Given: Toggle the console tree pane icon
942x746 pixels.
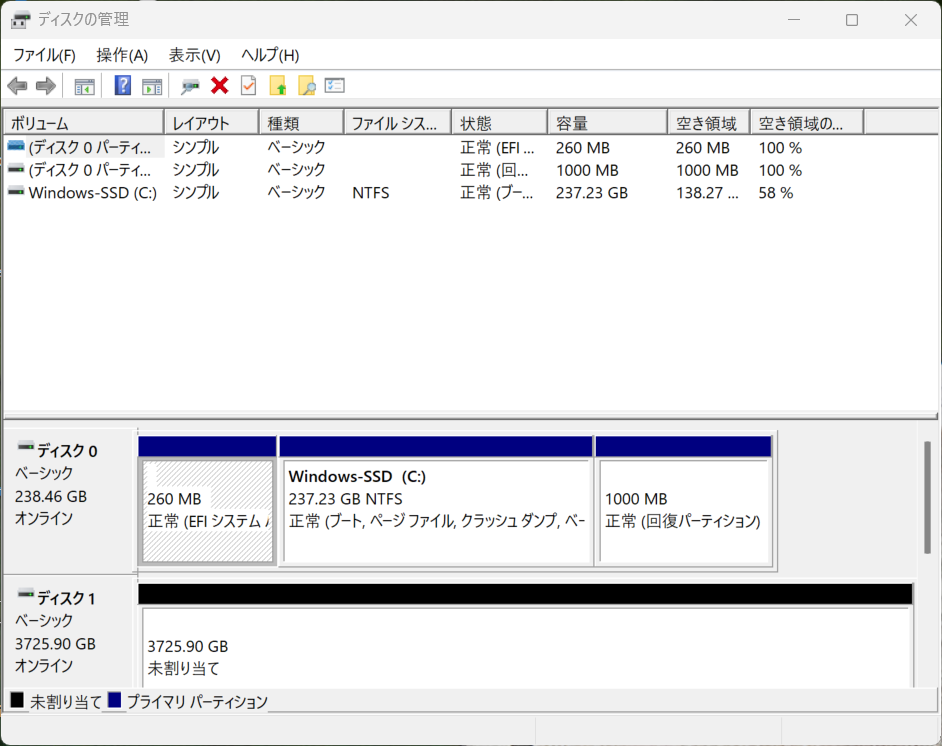Looking at the screenshot, I should [x=85, y=86].
